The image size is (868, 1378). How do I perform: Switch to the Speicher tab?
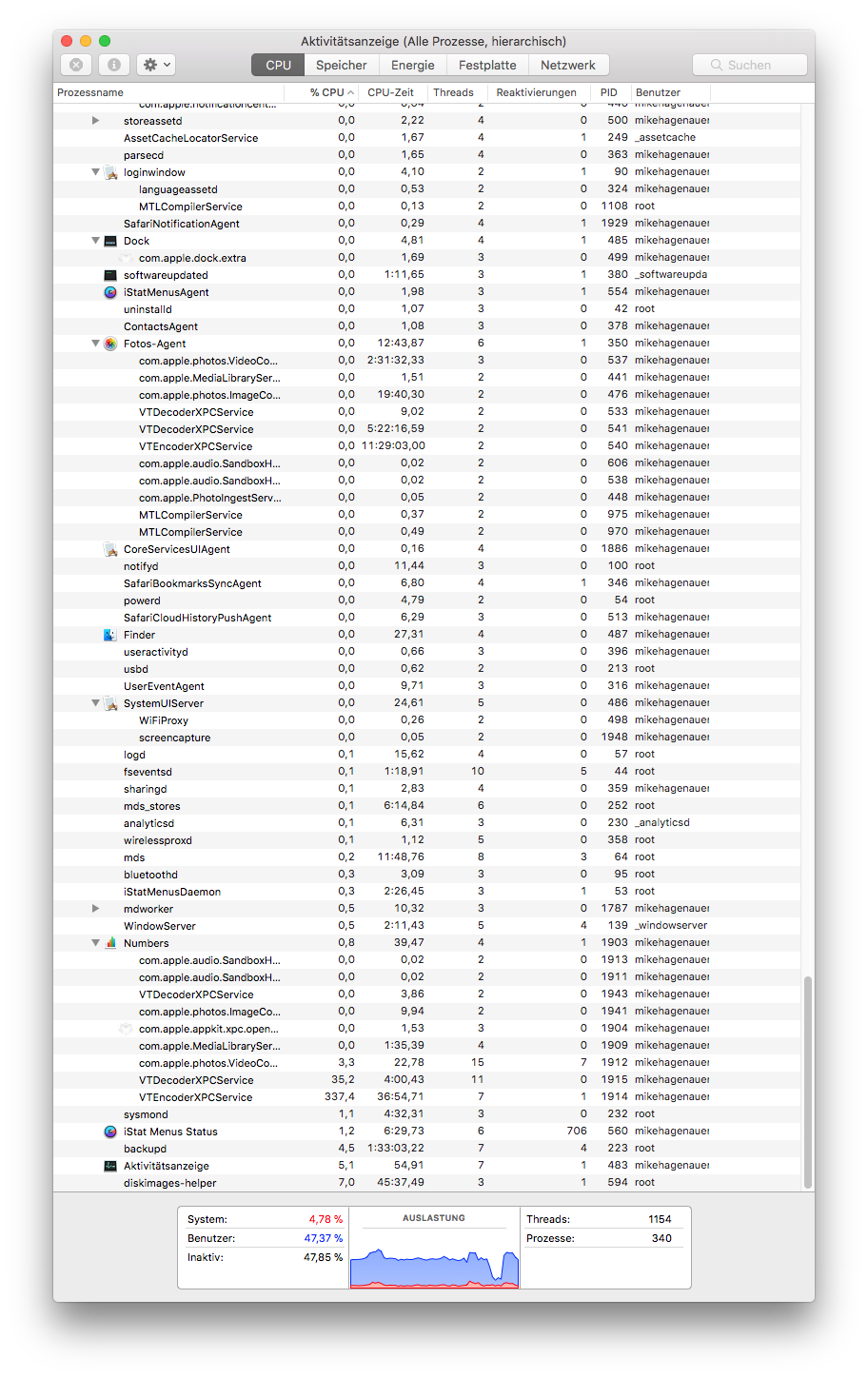(x=342, y=65)
